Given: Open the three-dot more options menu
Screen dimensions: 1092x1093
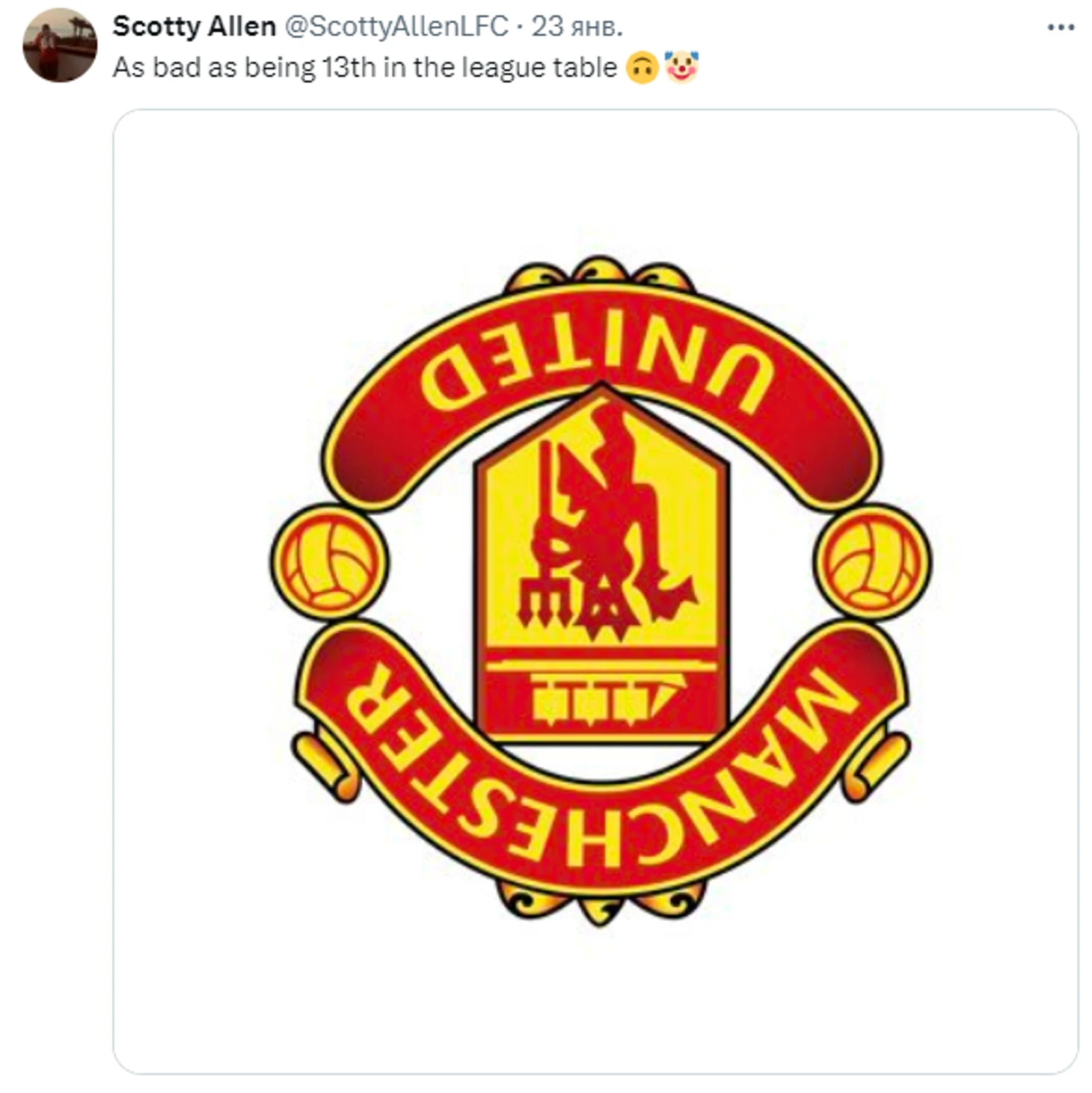Looking at the screenshot, I should coord(1061,28).
